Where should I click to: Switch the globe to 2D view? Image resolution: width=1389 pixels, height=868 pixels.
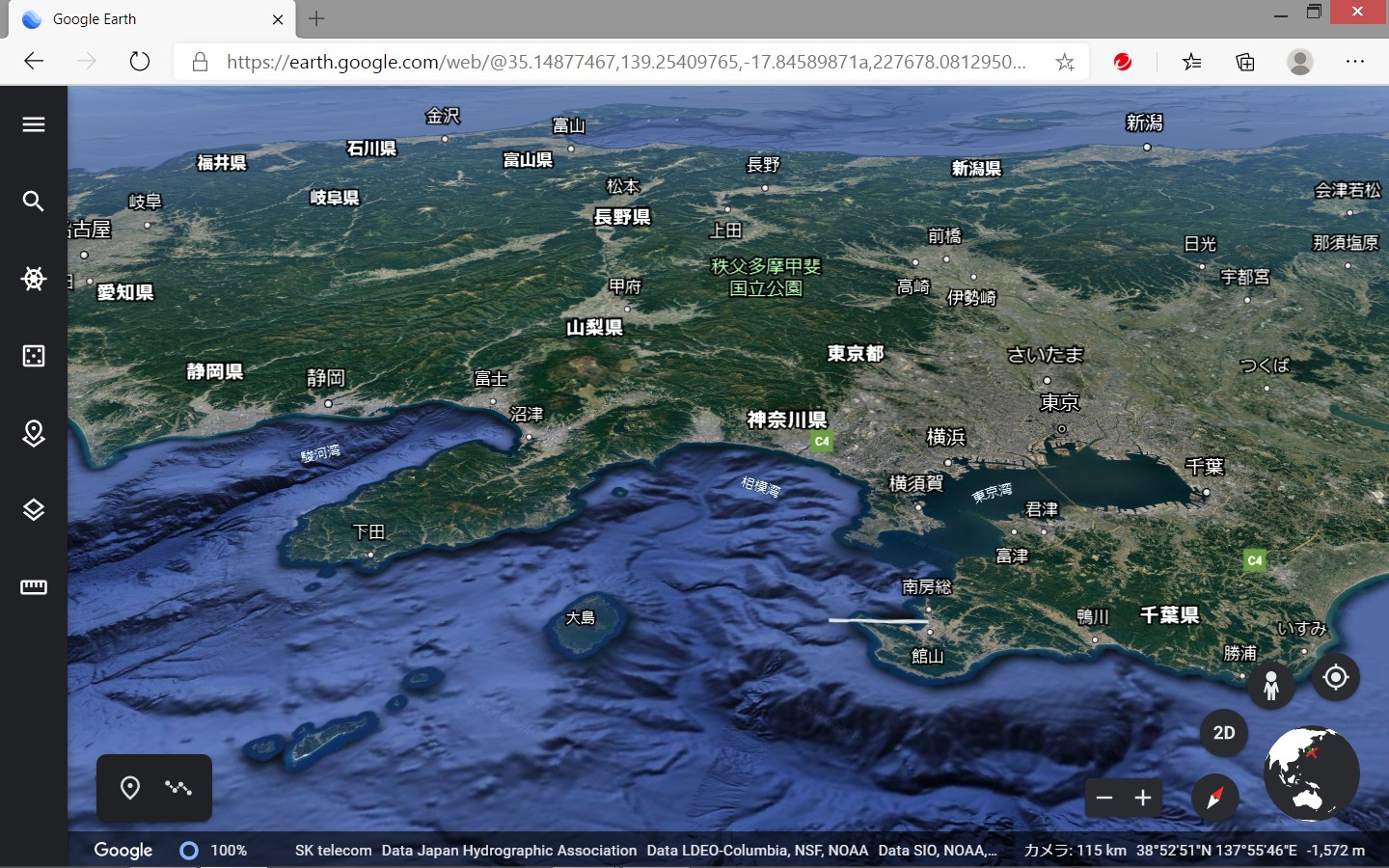coord(1222,733)
